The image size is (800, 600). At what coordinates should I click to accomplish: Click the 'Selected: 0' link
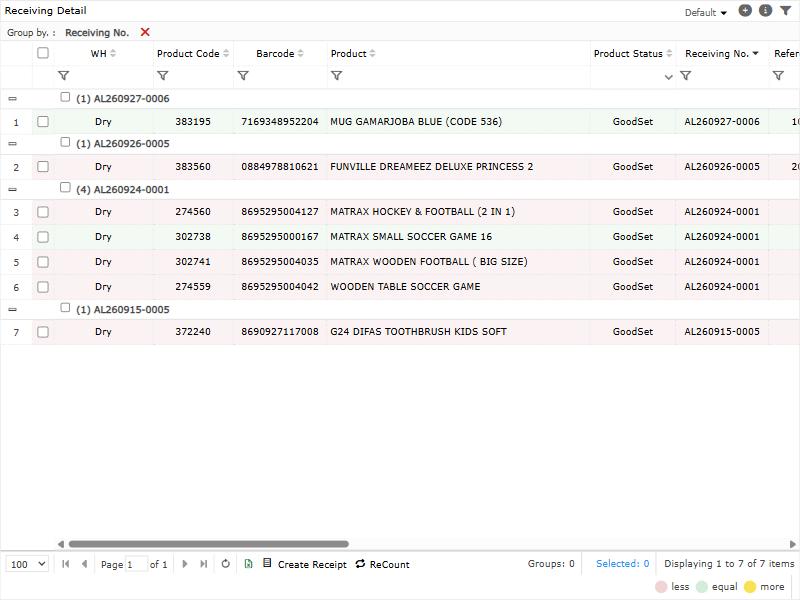[622, 563]
